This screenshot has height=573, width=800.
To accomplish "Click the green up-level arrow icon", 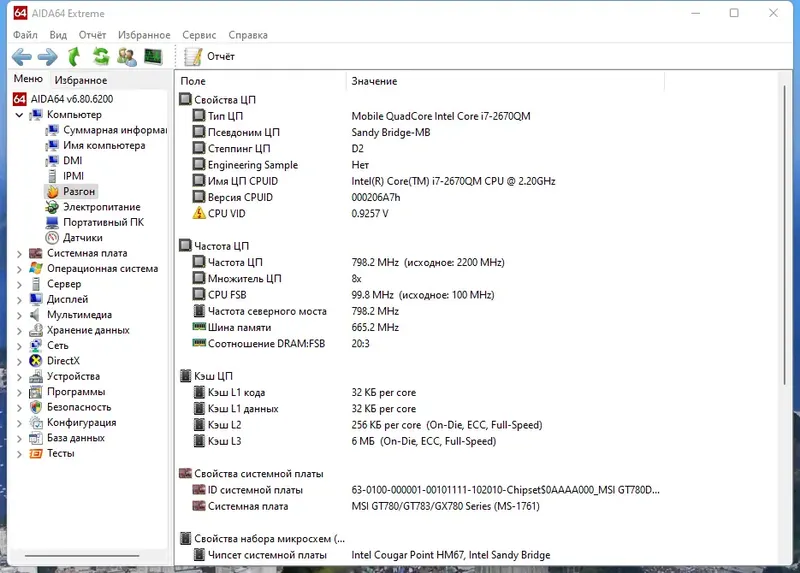I will [x=74, y=57].
